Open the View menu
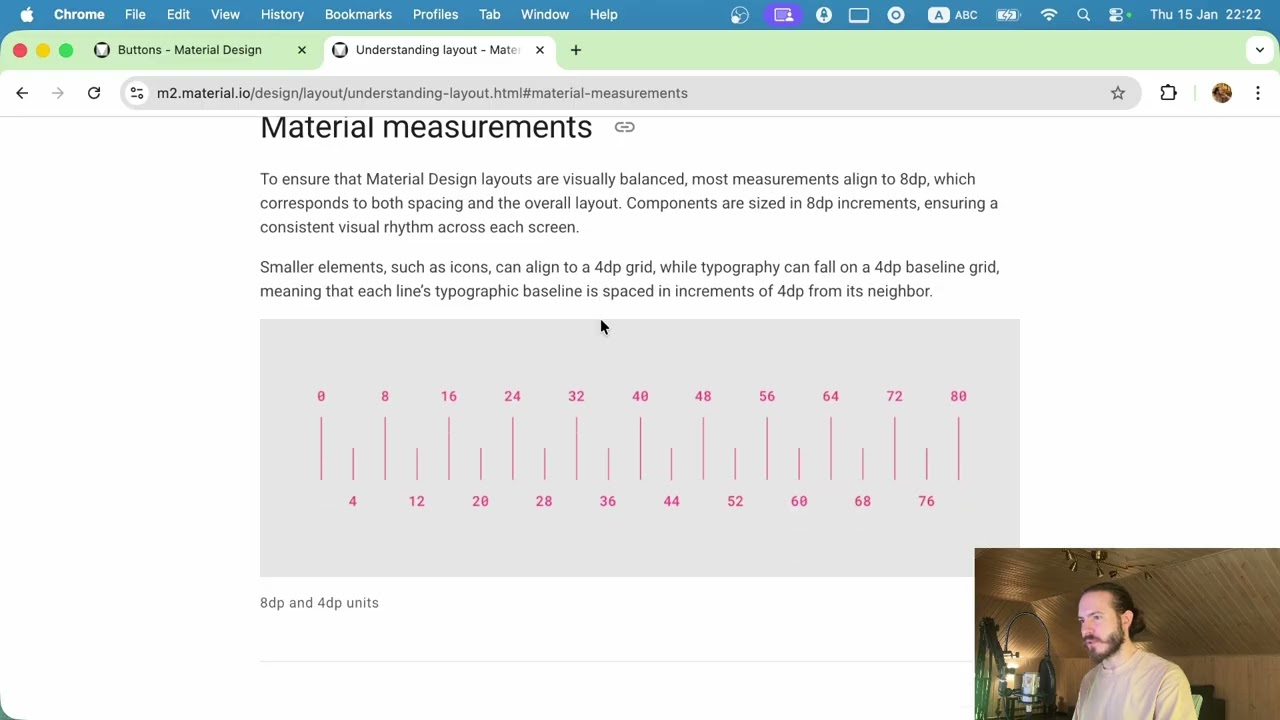The image size is (1280, 720). [225, 14]
